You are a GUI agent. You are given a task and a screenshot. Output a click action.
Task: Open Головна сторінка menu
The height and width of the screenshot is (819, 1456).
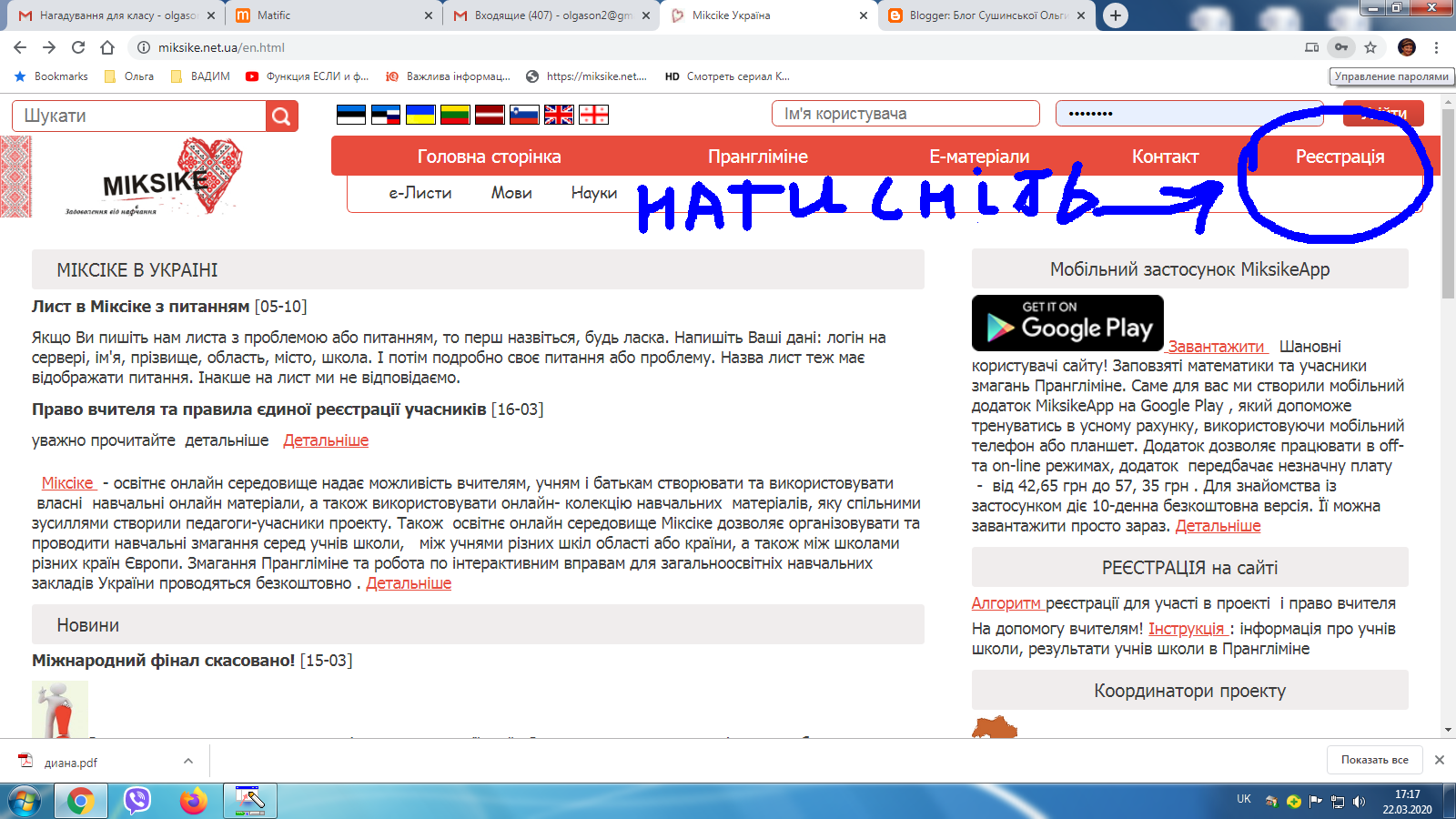(x=489, y=157)
